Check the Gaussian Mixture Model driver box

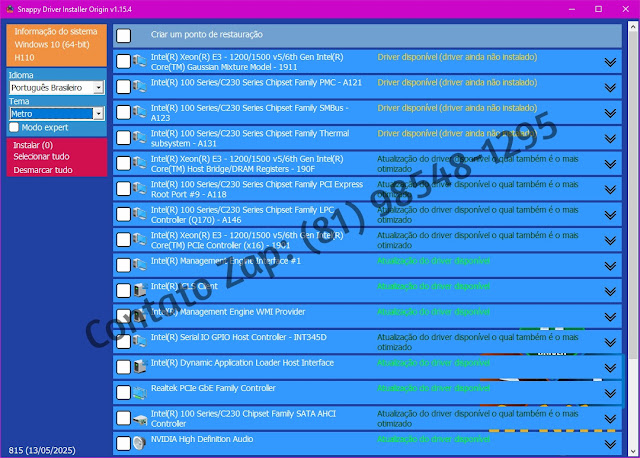(x=124, y=61)
